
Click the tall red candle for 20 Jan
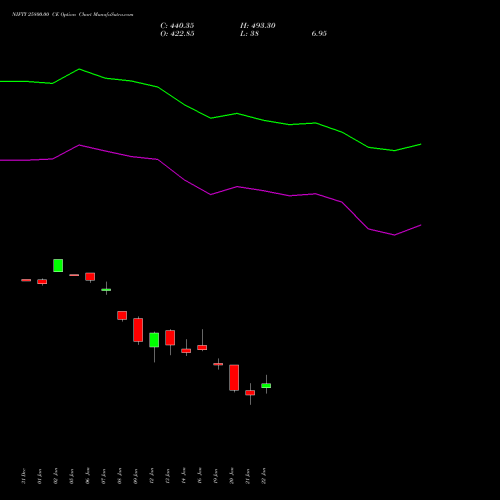pos(234,378)
